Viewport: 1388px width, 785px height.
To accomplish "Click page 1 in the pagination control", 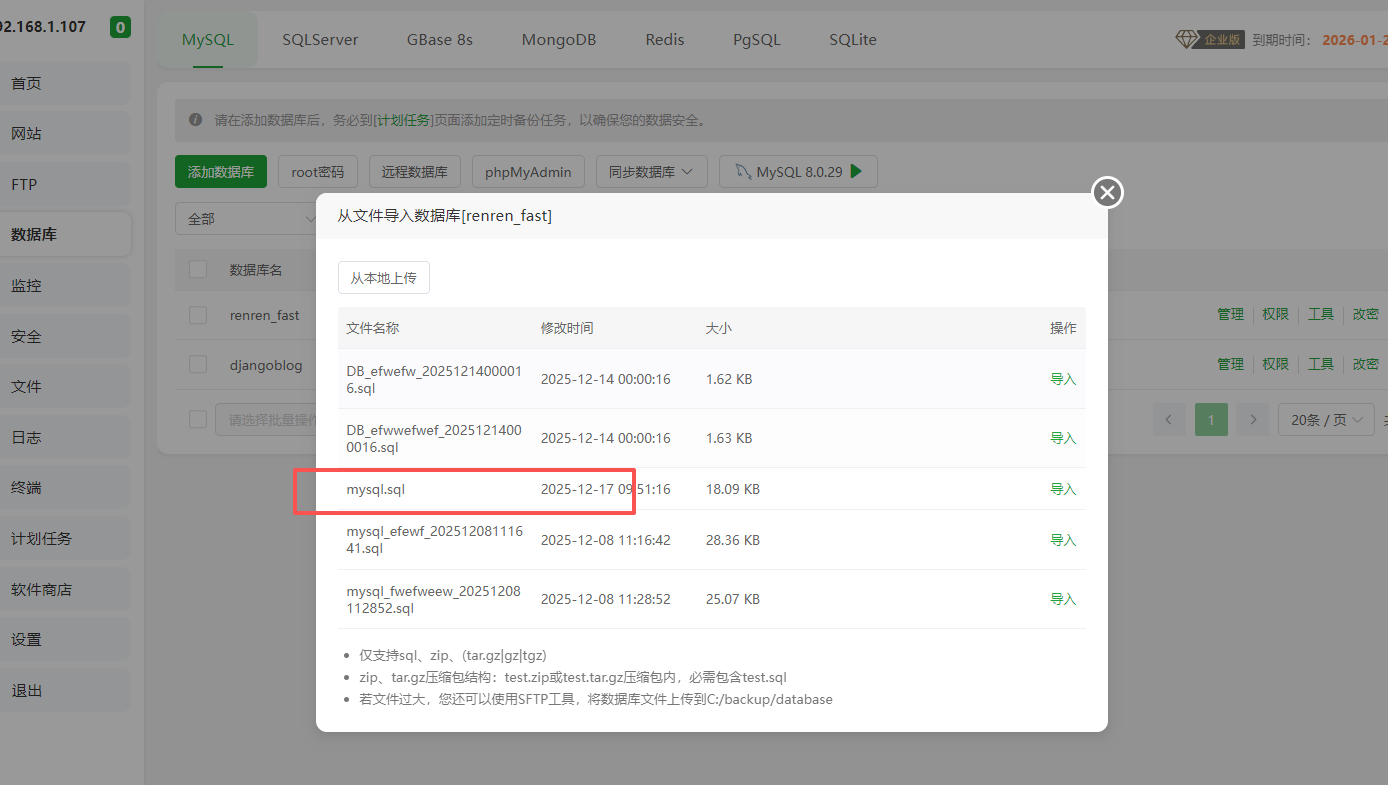I will 1211,419.
